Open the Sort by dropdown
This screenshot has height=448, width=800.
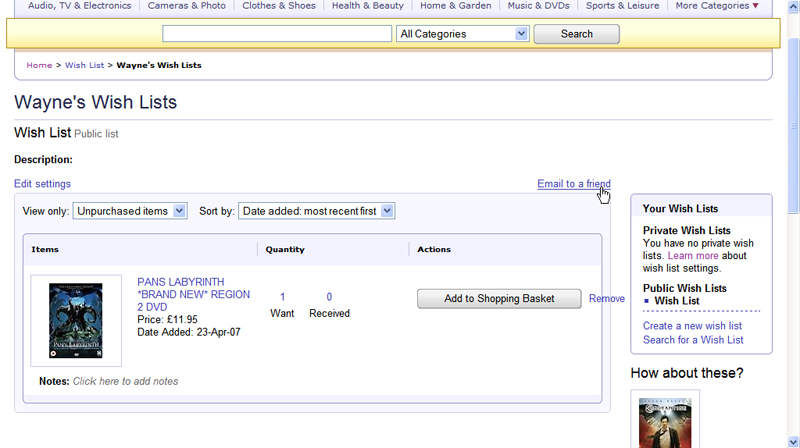coord(317,211)
